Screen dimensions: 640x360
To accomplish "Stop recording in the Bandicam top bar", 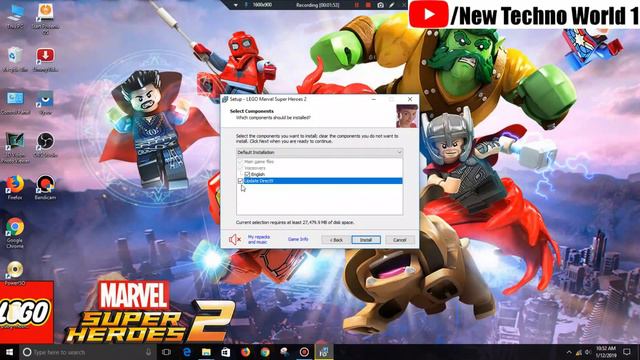I will coord(368,5).
